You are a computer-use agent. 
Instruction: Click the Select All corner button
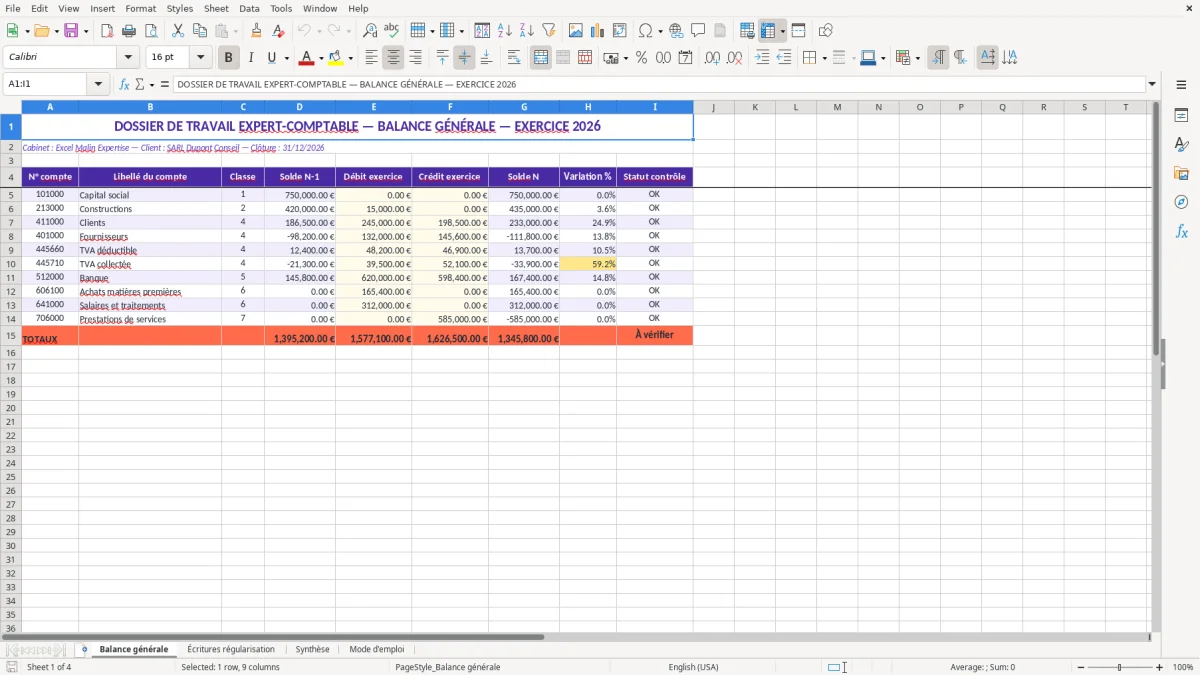[10, 107]
